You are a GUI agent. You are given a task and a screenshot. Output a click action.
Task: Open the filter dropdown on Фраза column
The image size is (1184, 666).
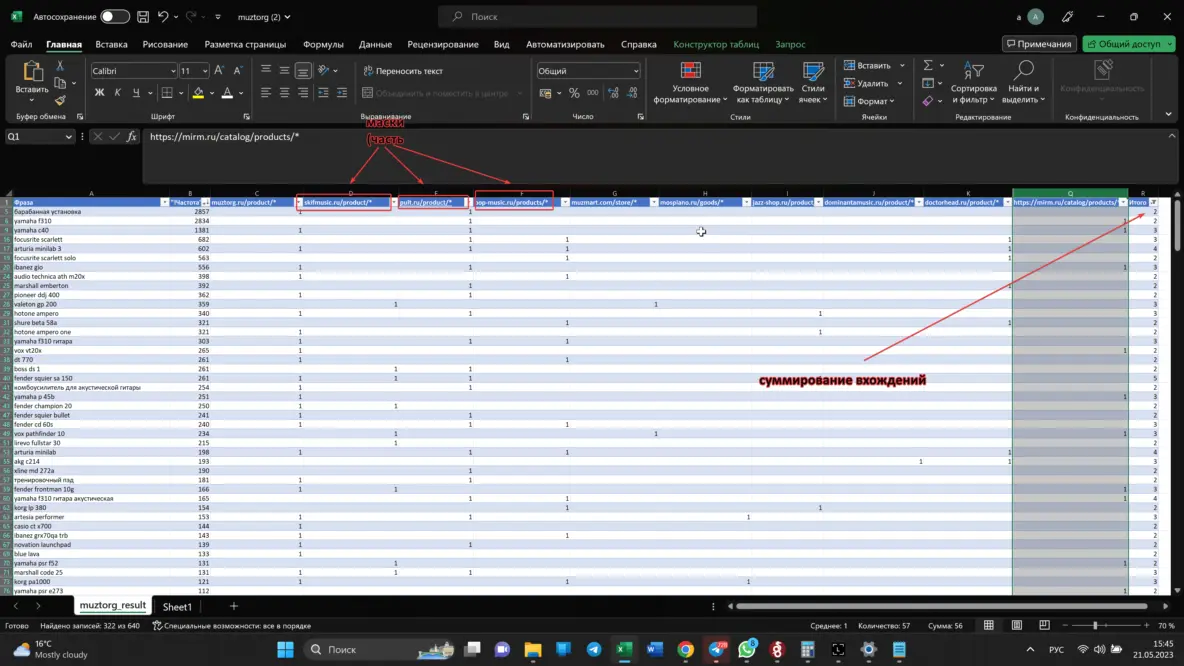coord(164,203)
